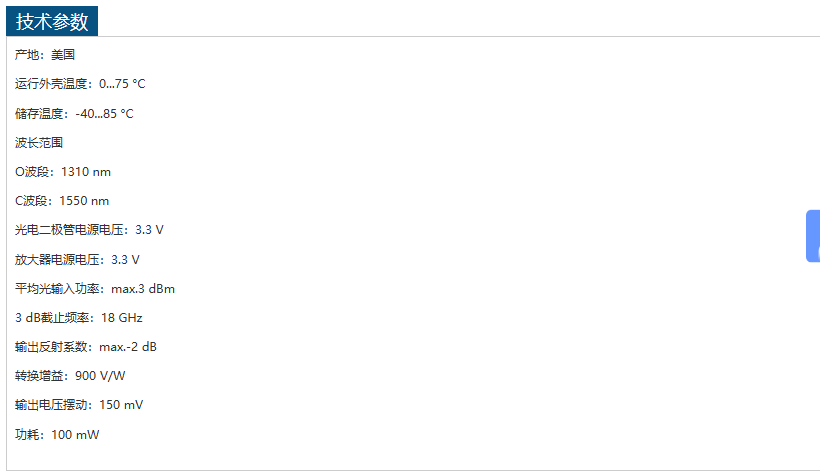
Task: Click the O波段 label
Action: [x=34, y=172]
